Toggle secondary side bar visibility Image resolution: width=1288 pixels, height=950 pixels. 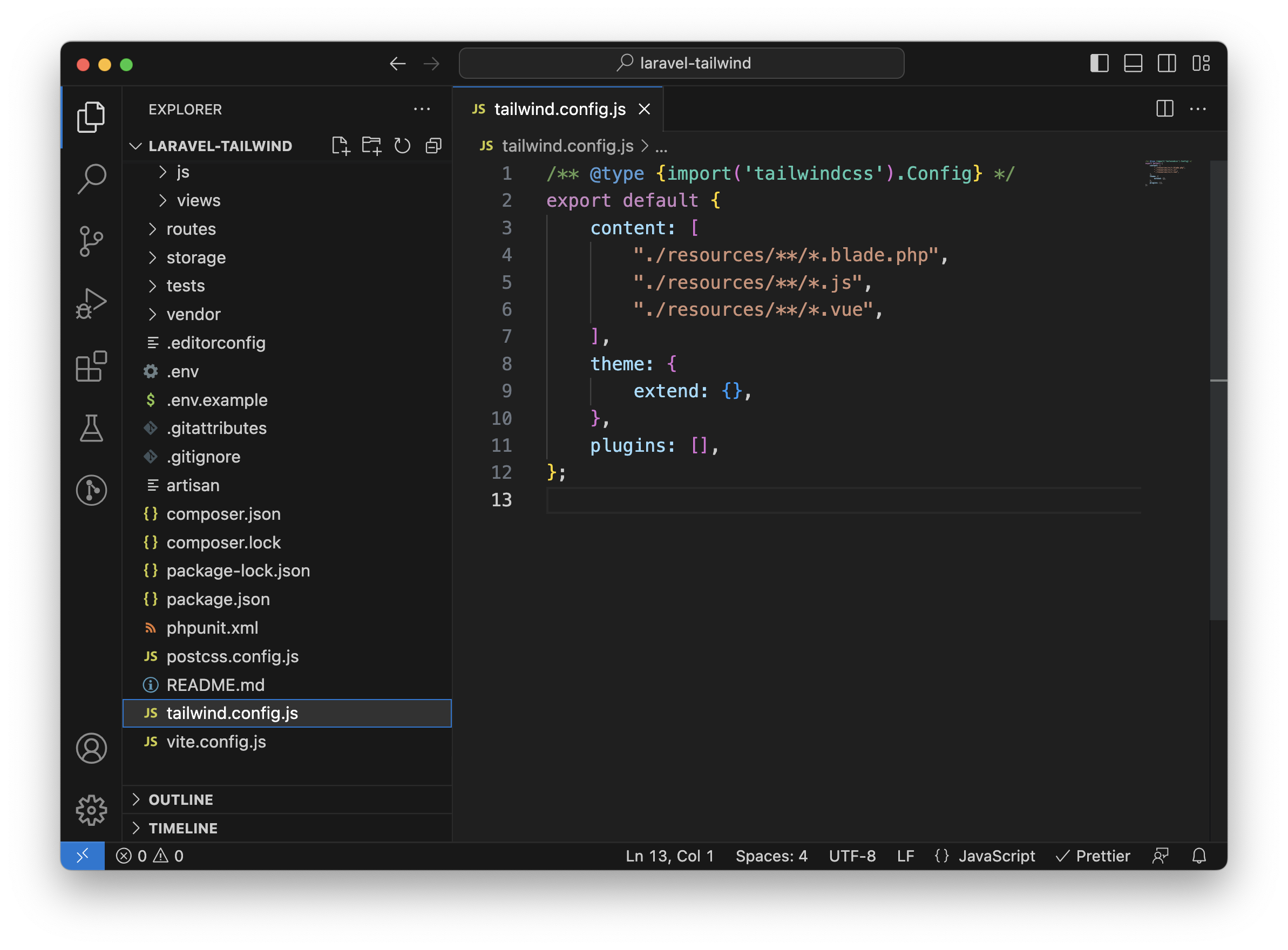1167,63
